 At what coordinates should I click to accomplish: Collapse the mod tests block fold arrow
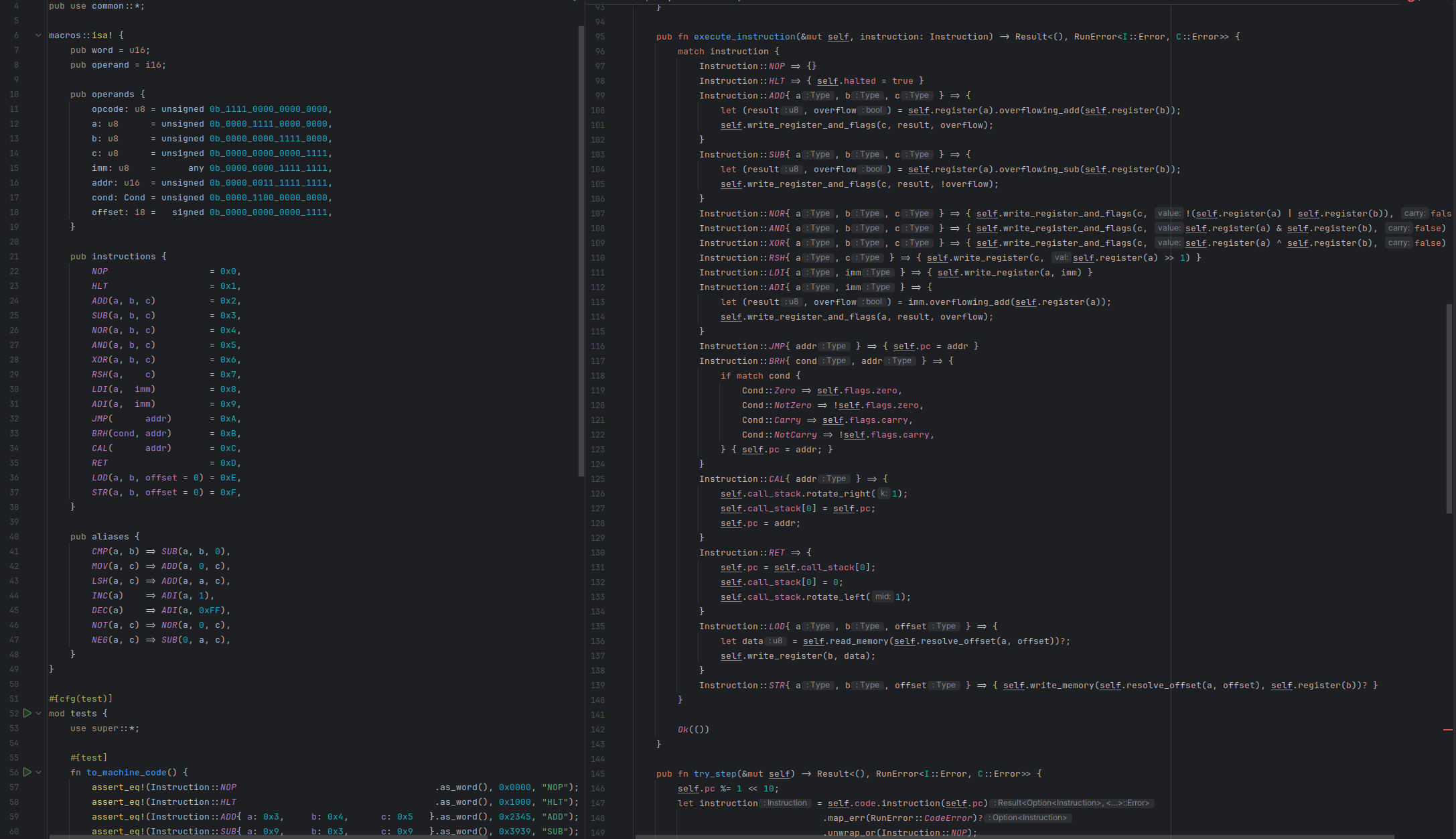(x=39, y=713)
